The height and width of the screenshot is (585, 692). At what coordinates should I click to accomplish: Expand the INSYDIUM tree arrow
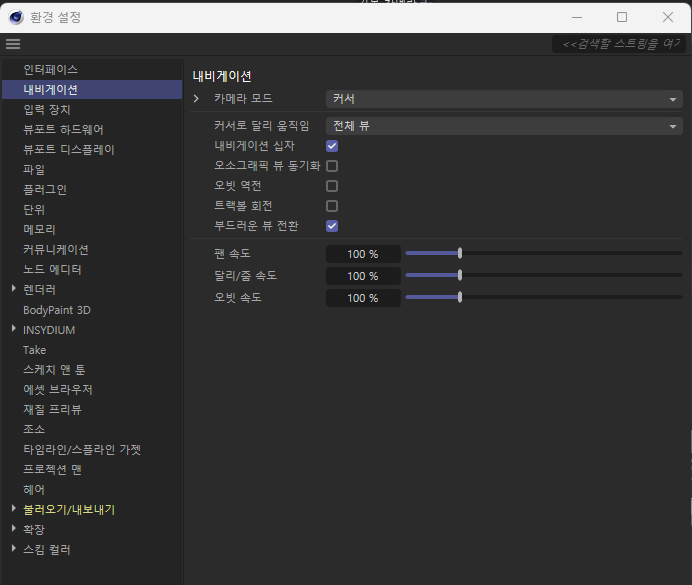[x=14, y=329]
